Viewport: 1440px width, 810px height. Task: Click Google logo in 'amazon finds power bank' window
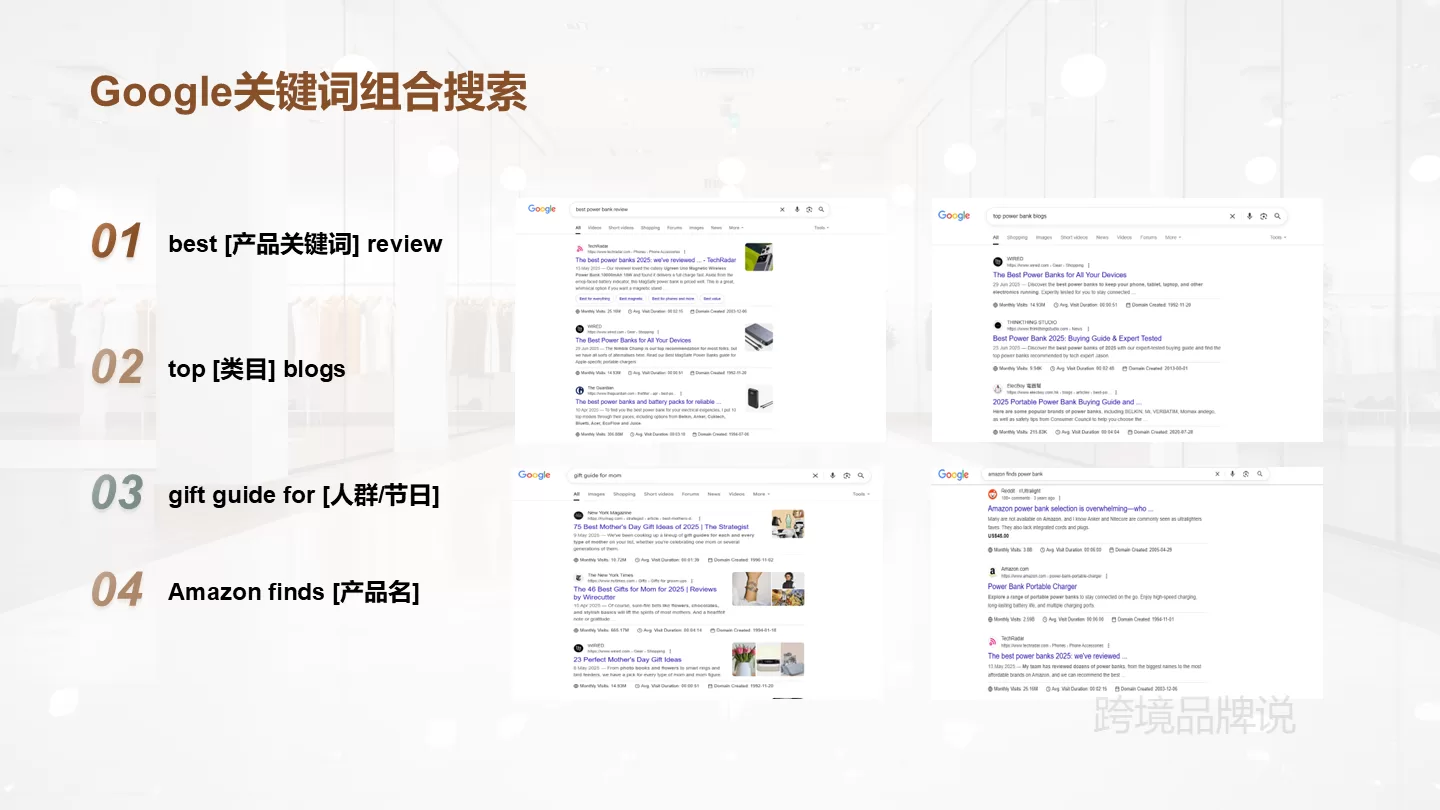953,474
